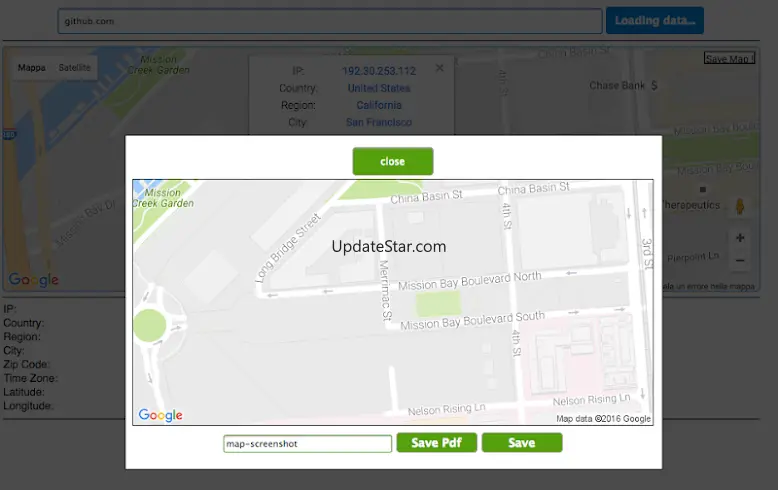Image resolution: width=778 pixels, height=490 pixels.
Task: Click United States in info popup
Action: pyautogui.click(x=379, y=88)
